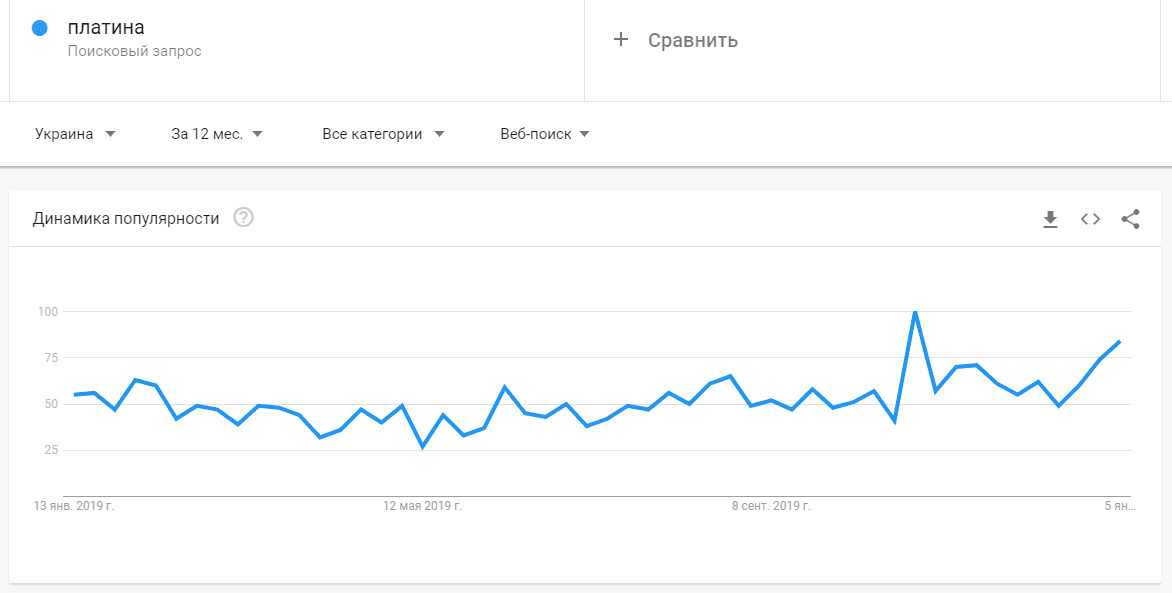Open the Украина region selector

point(64,133)
